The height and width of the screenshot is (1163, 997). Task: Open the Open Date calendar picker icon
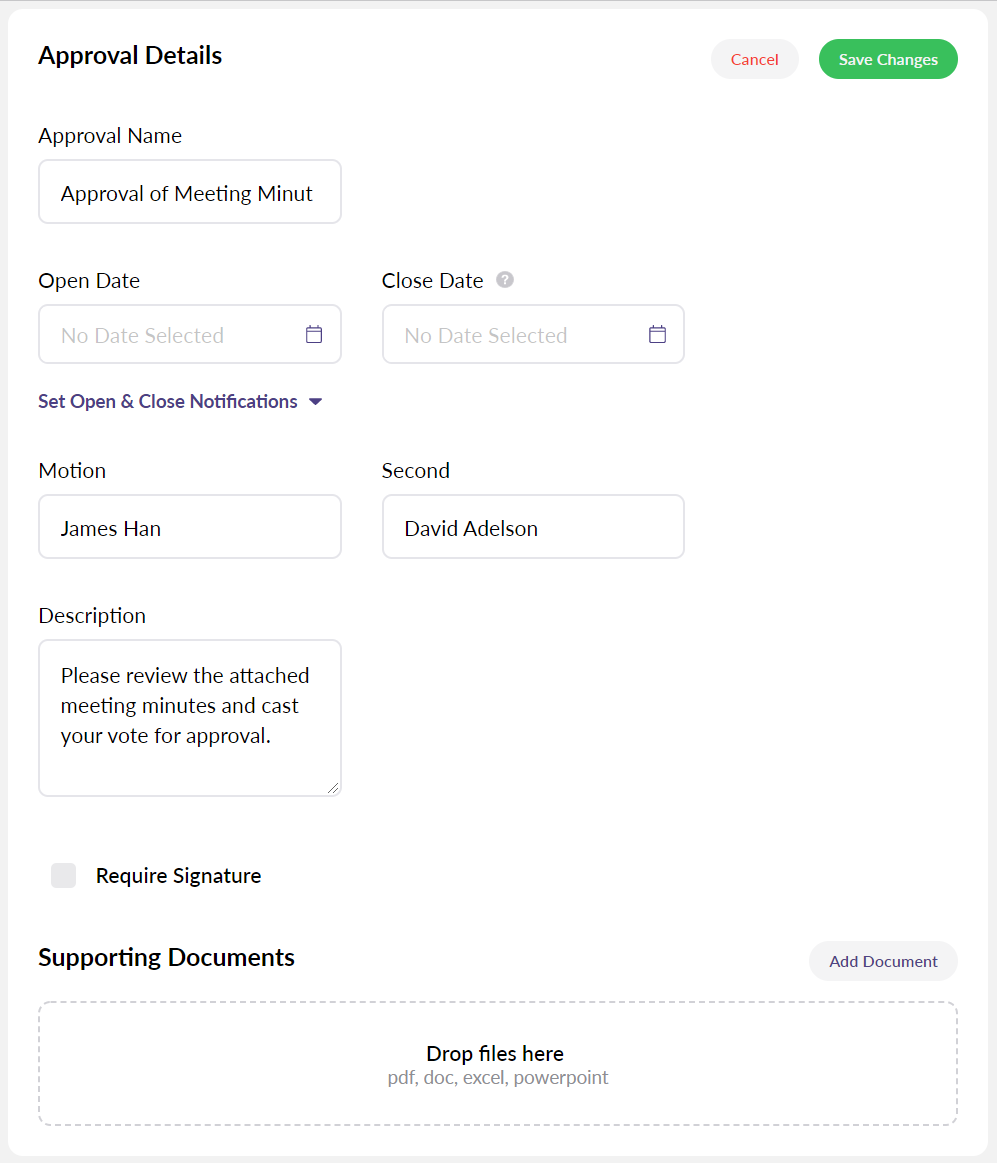[314, 335]
